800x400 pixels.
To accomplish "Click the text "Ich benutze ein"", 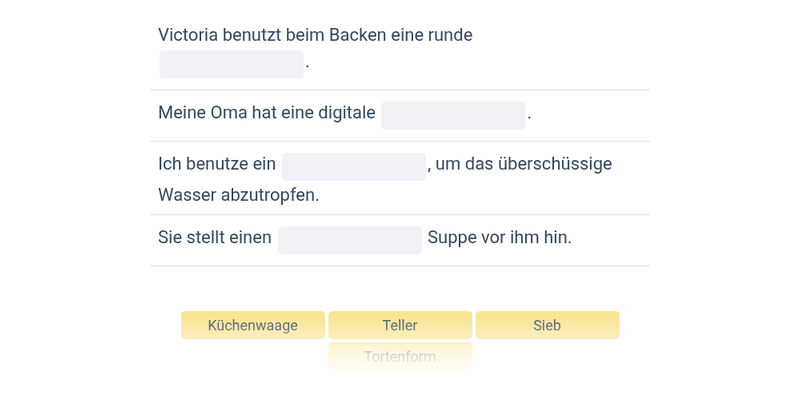I will [x=217, y=164].
